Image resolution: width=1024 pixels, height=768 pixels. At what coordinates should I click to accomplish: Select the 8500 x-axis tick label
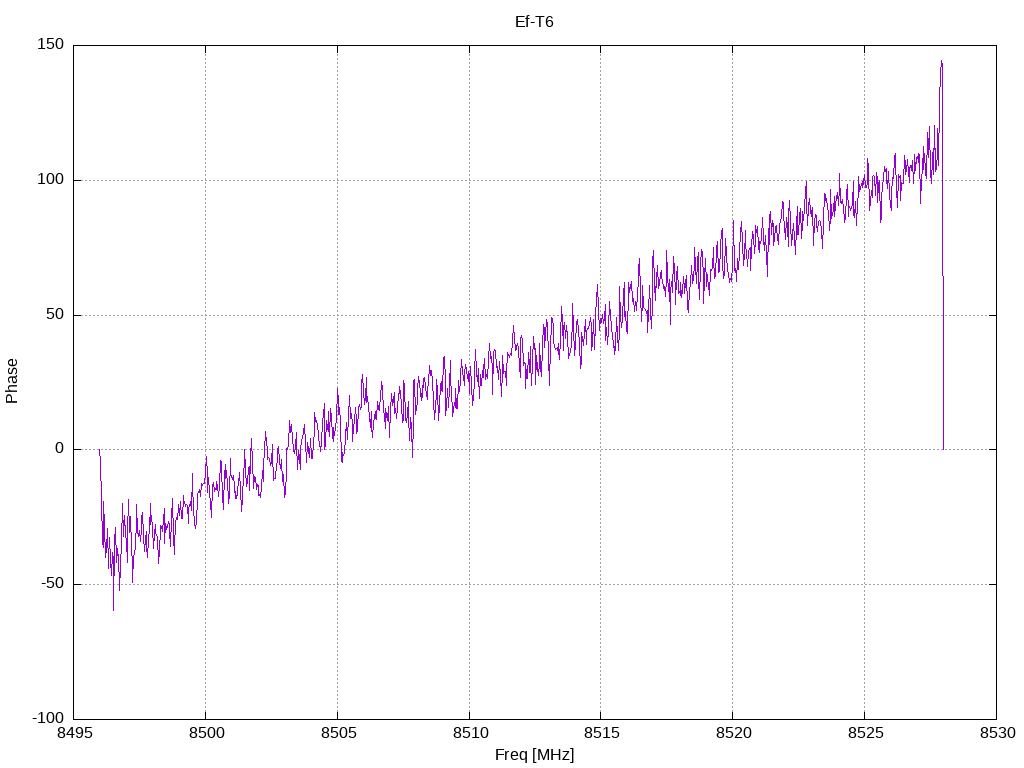[x=206, y=733]
